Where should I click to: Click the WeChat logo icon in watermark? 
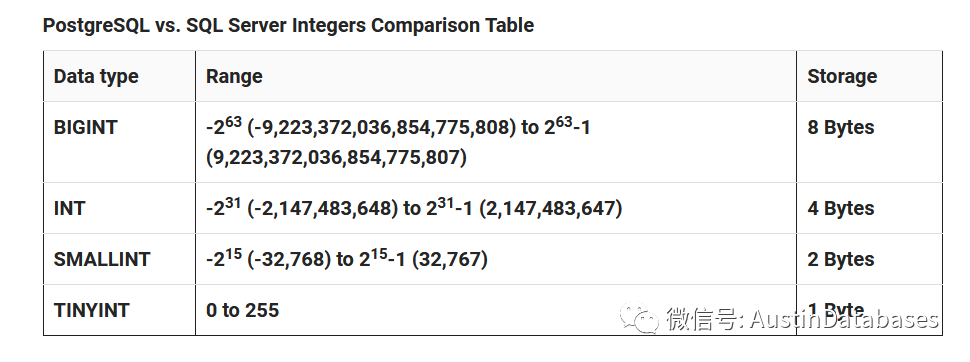coord(640,318)
